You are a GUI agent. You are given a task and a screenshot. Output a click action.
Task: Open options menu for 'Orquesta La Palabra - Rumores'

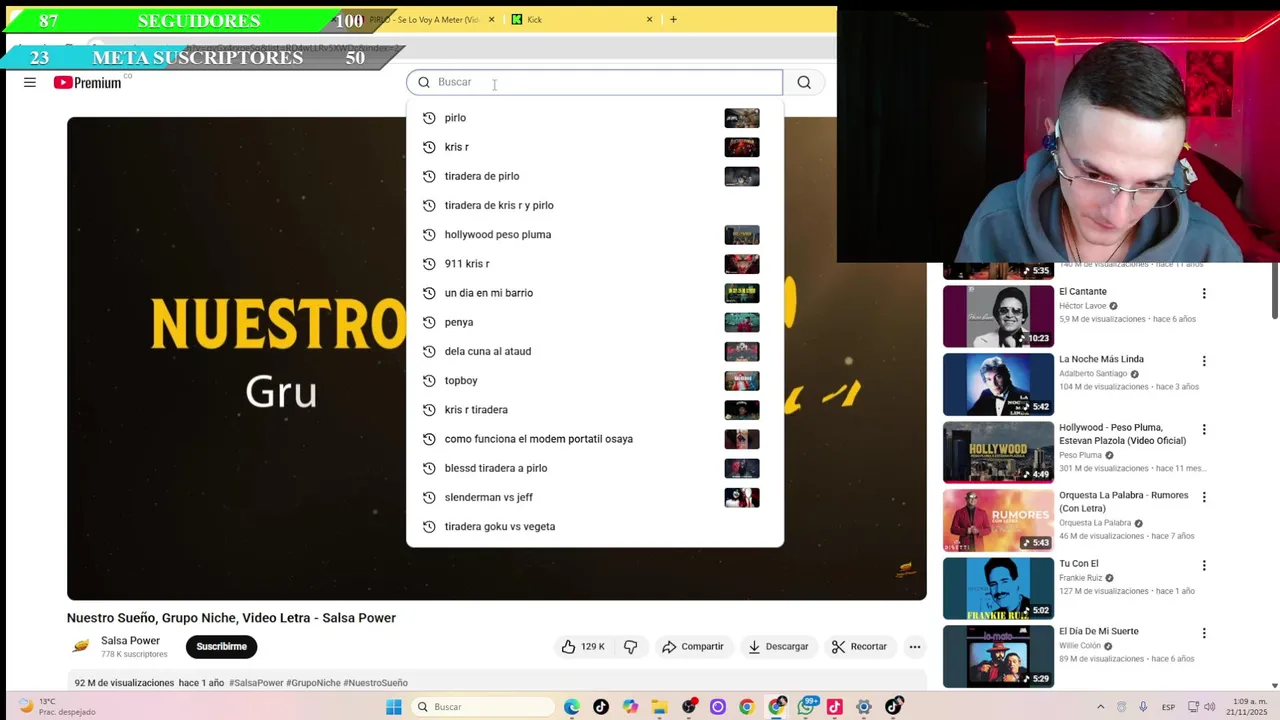[1204, 497]
